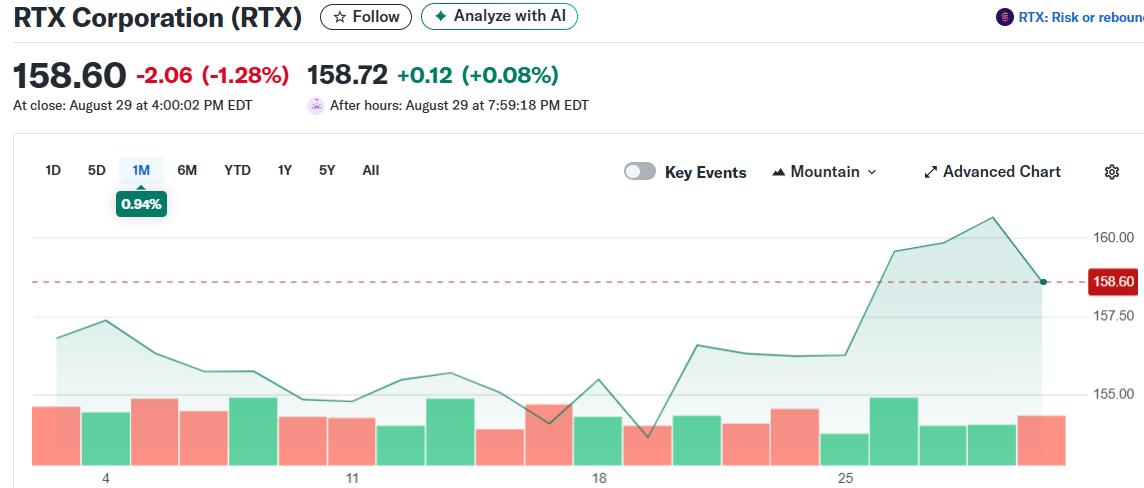Viewport: 1144px width, 488px height.
Task: Click the date label 4 on axis
Action: click(106, 479)
